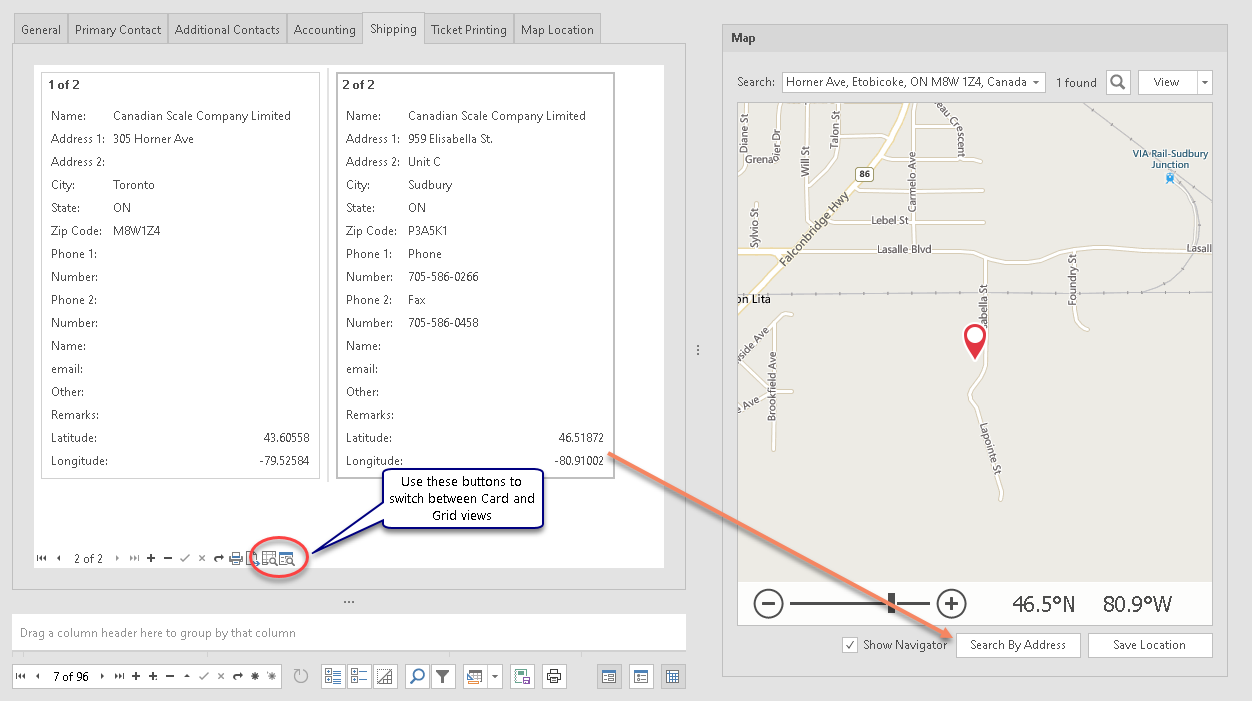
Task: Click the map zoom slider handle
Action: [x=892, y=603]
